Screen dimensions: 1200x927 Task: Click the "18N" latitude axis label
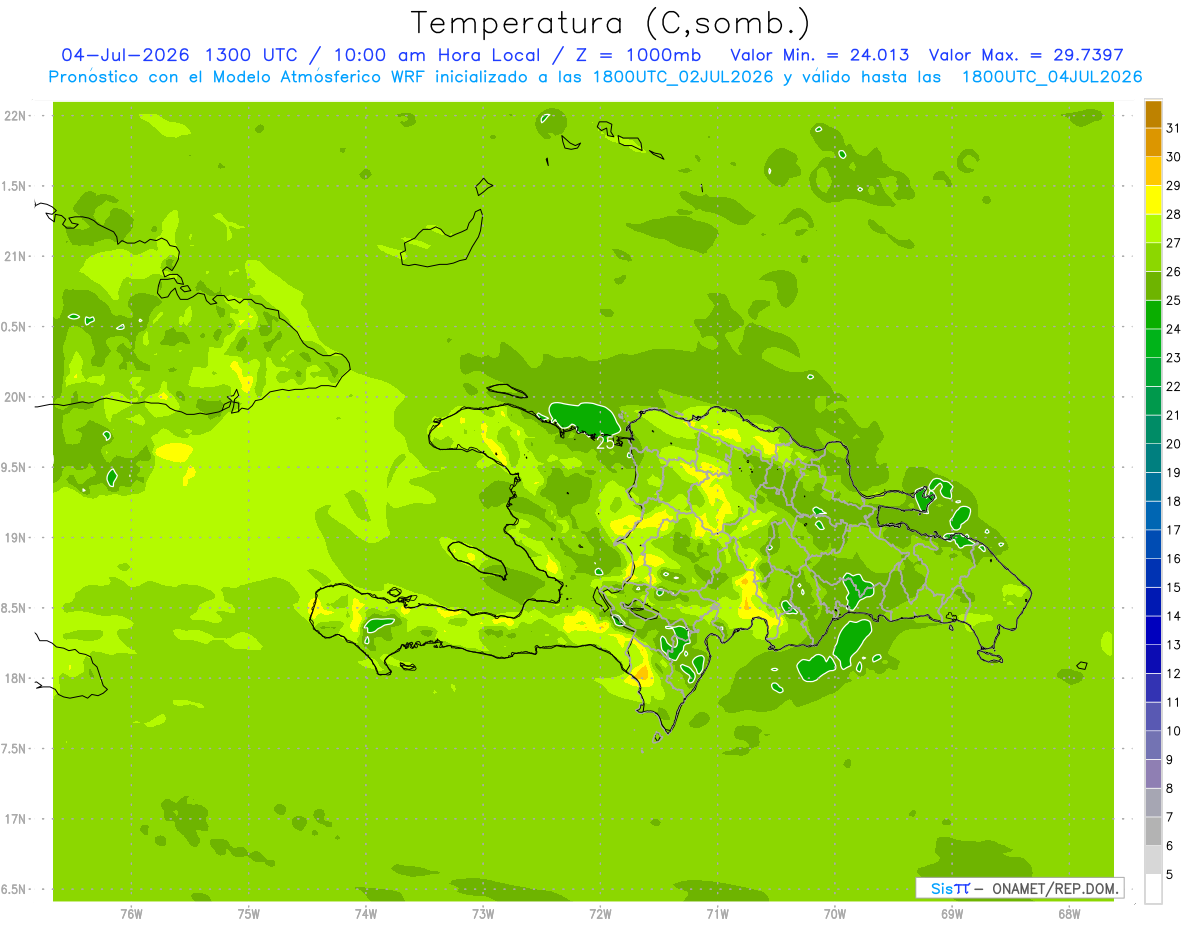tap(16, 678)
